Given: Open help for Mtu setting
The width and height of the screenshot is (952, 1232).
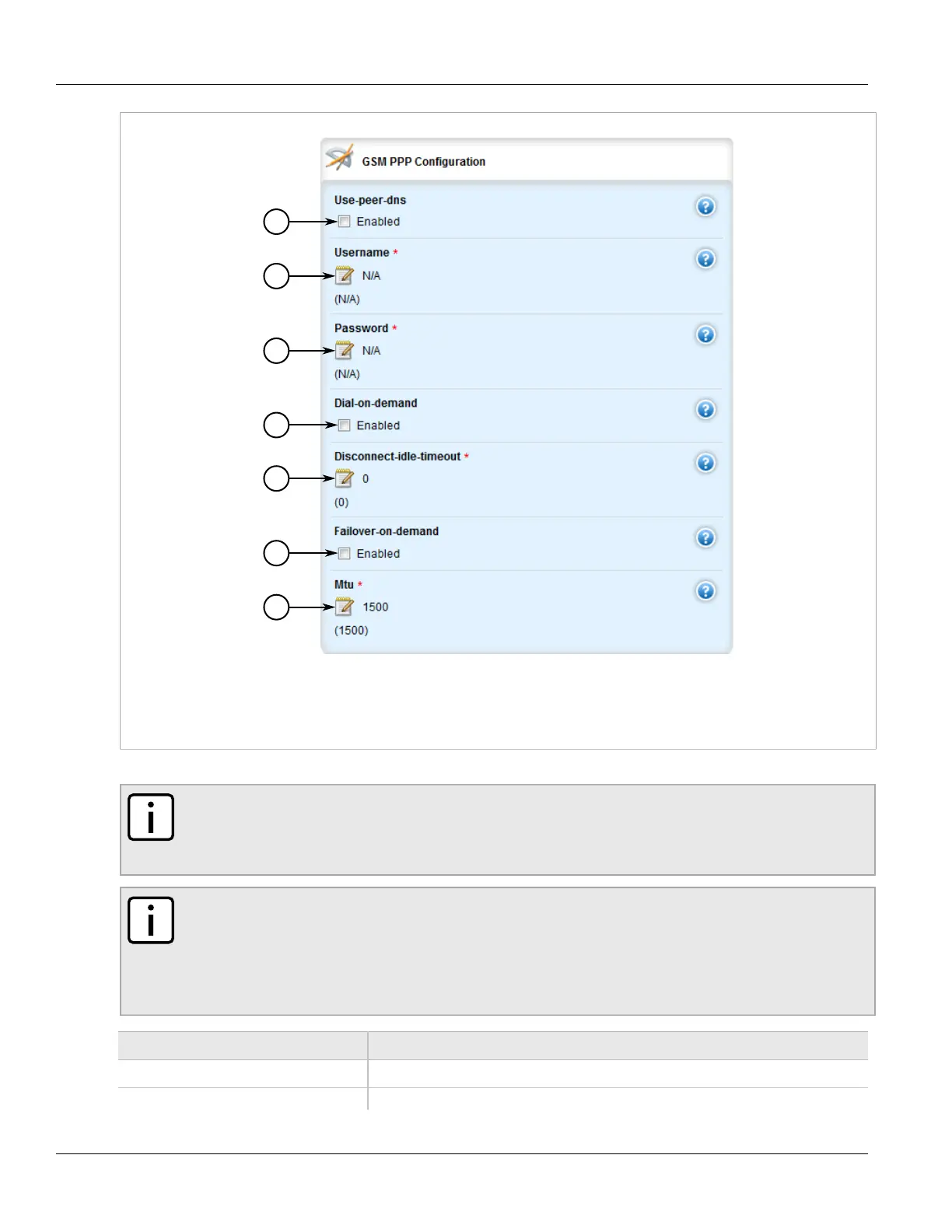Looking at the screenshot, I should coord(705,592).
